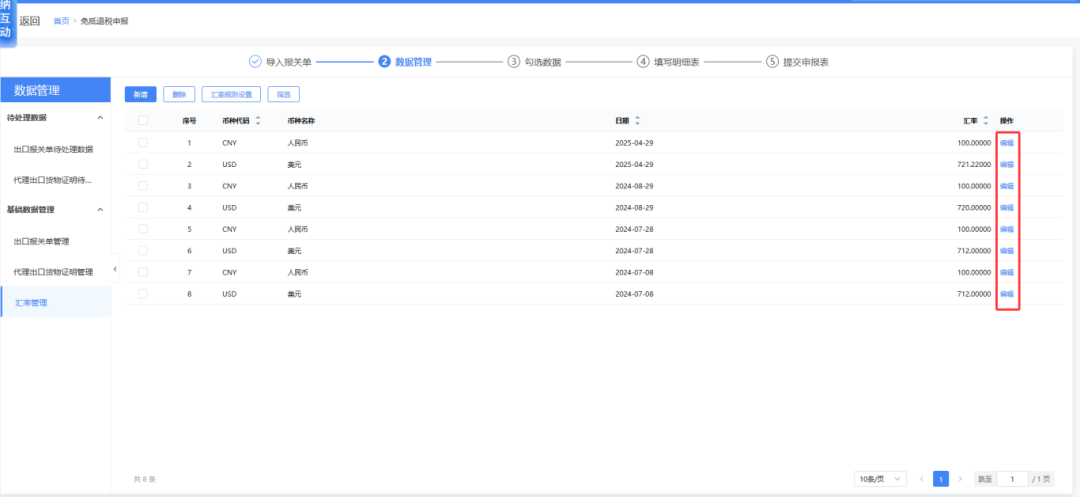Click the 721.22000 exchange rate cell
The height and width of the screenshot is (497, 1080).
974,164
